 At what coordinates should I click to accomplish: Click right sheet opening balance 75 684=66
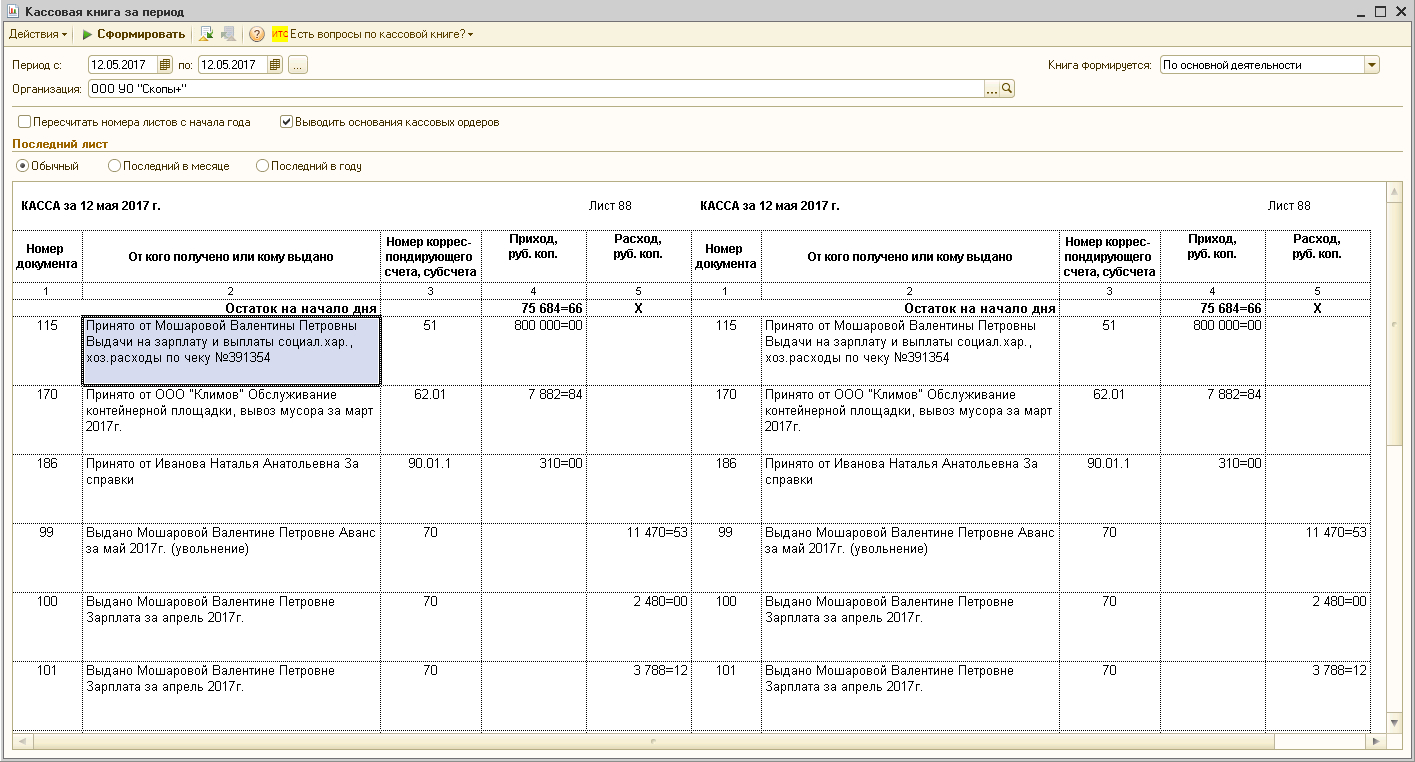pyautogui.click(x=1231, y=308)
